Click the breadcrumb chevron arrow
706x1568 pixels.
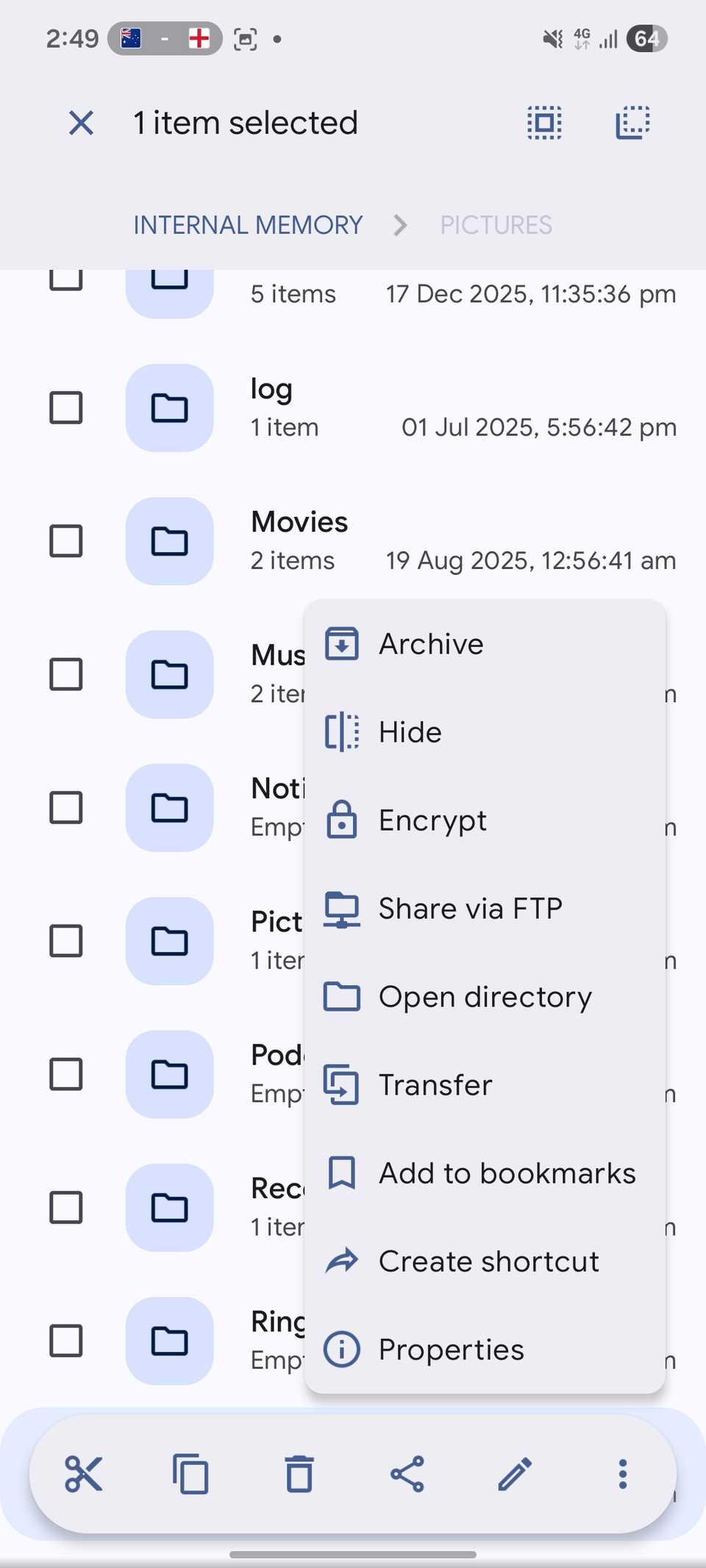401,225
